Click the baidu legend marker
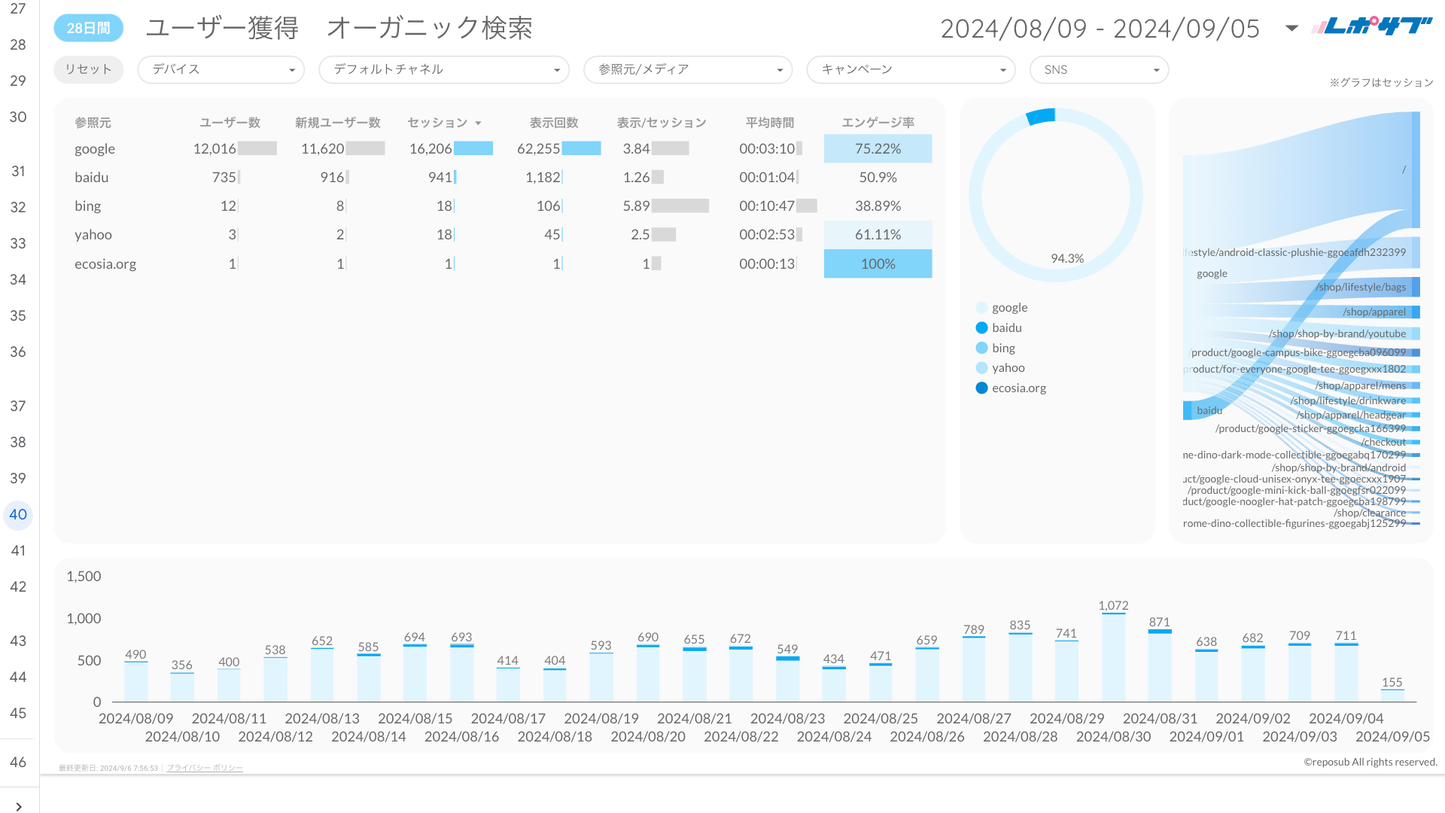Viewport: 1445px width, 813px height. click(x=981, y=328)
